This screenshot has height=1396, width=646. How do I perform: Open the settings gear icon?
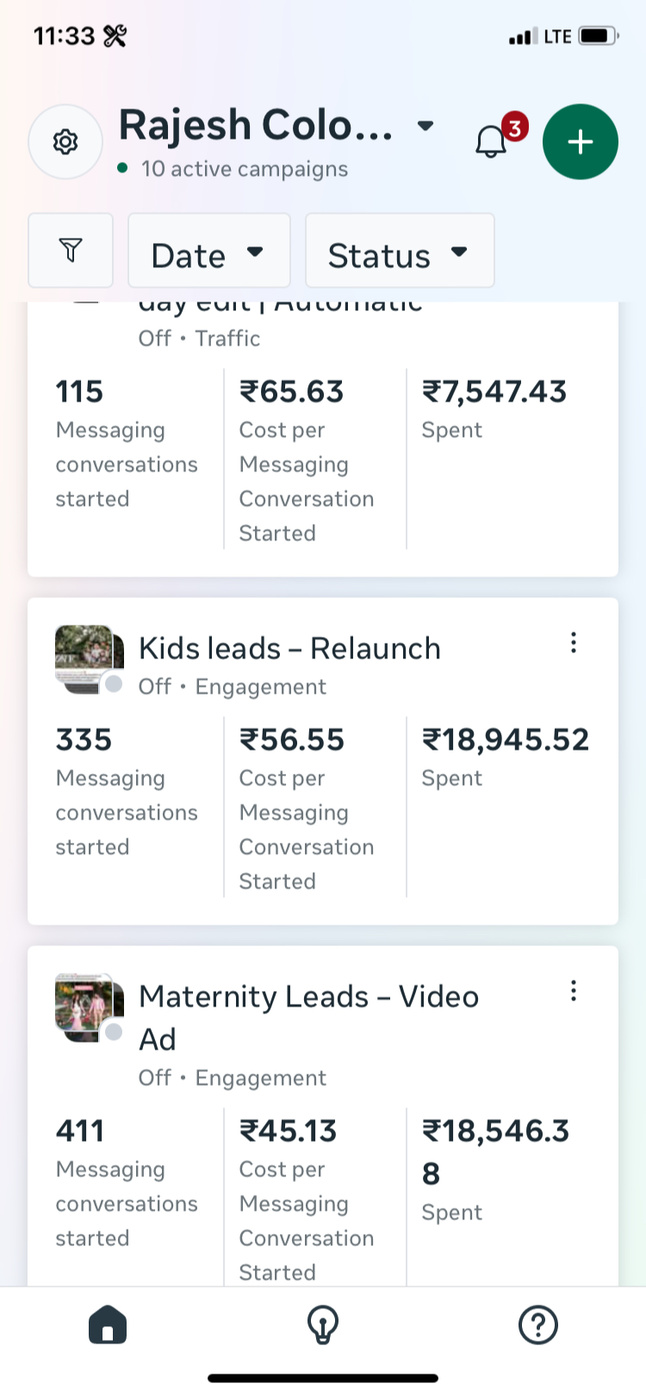tap(65, 142)
